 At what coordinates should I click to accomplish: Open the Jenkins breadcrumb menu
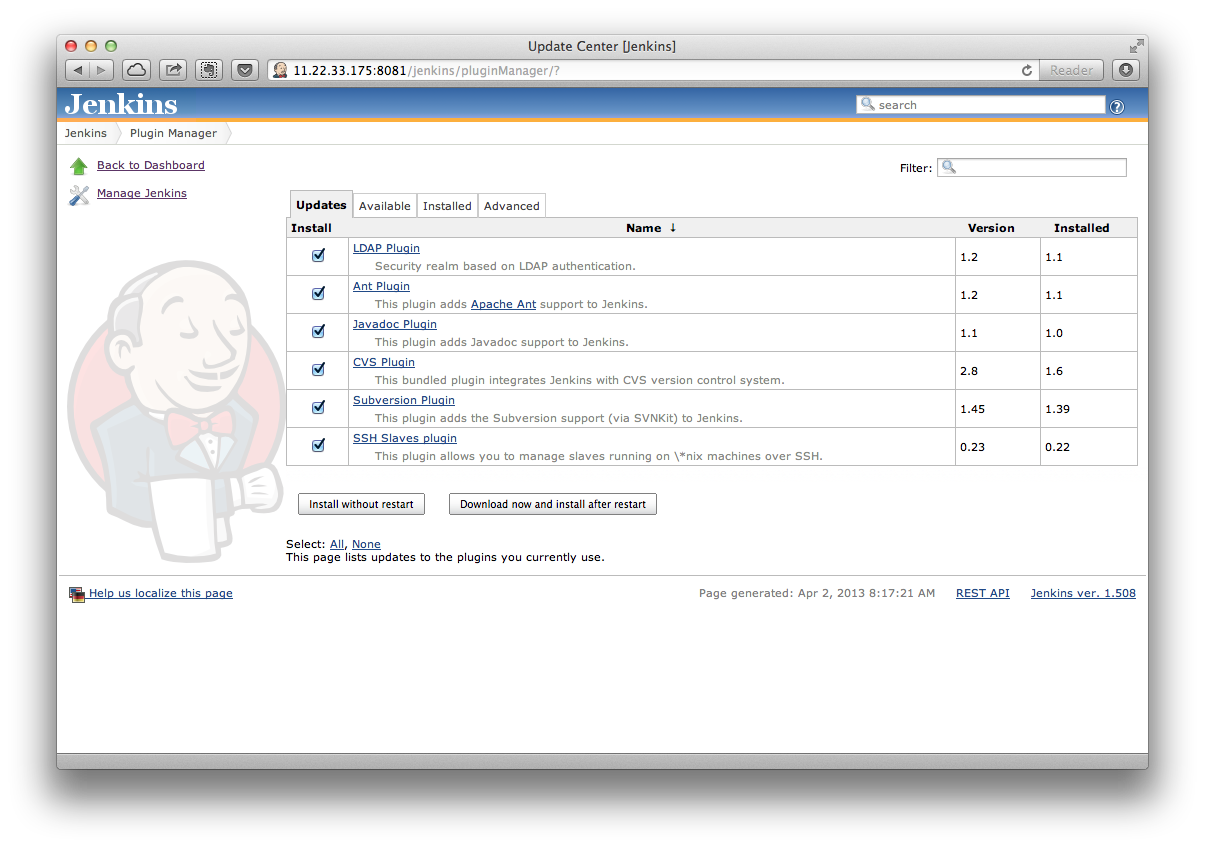point(86,133)
